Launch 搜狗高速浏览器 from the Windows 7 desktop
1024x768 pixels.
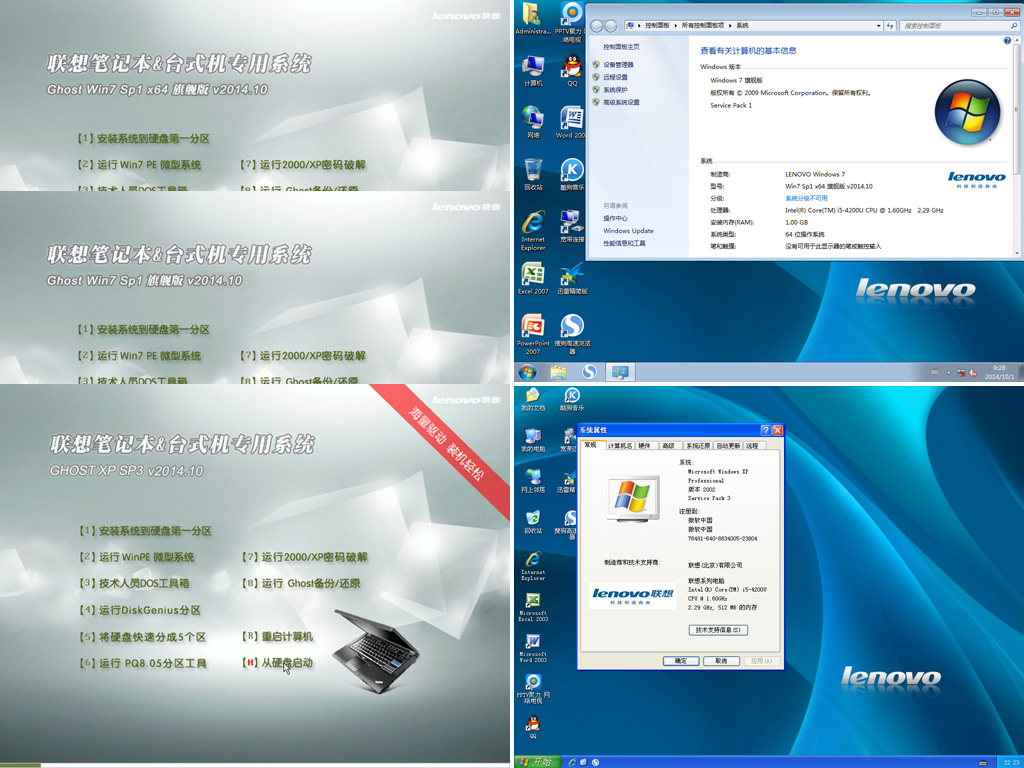click(572, 334)
